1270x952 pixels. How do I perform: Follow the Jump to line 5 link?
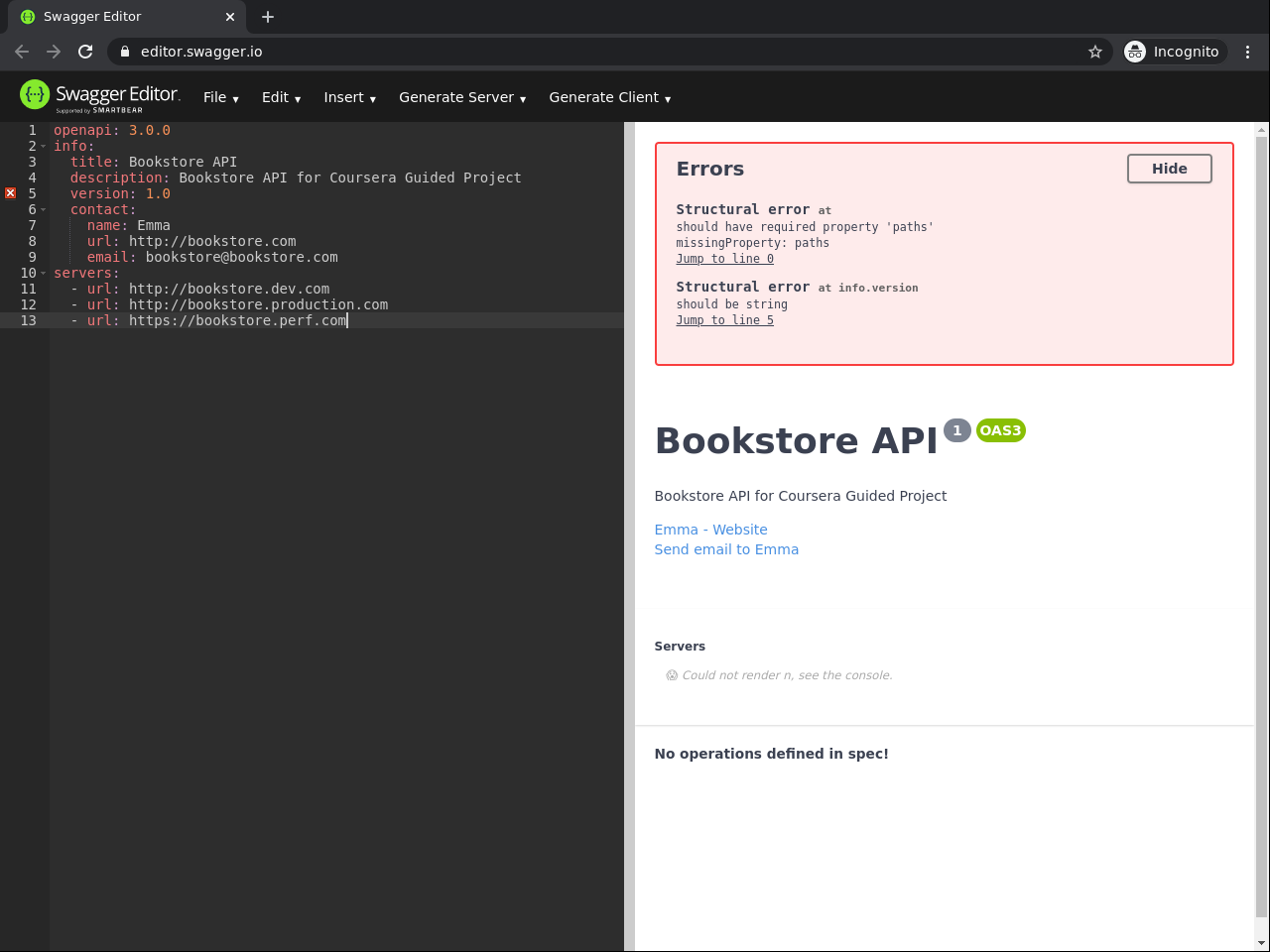click(x=724, y=320)
